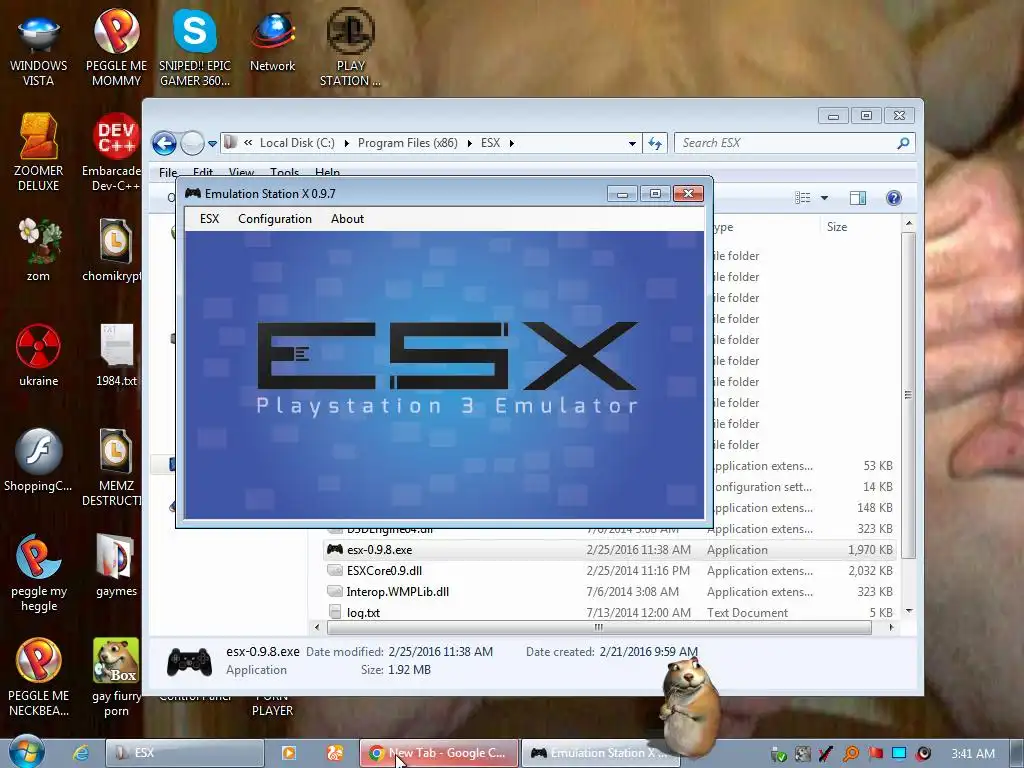Open Explorer's View menu
The image size is (1024, 768).
coord(241,172)
